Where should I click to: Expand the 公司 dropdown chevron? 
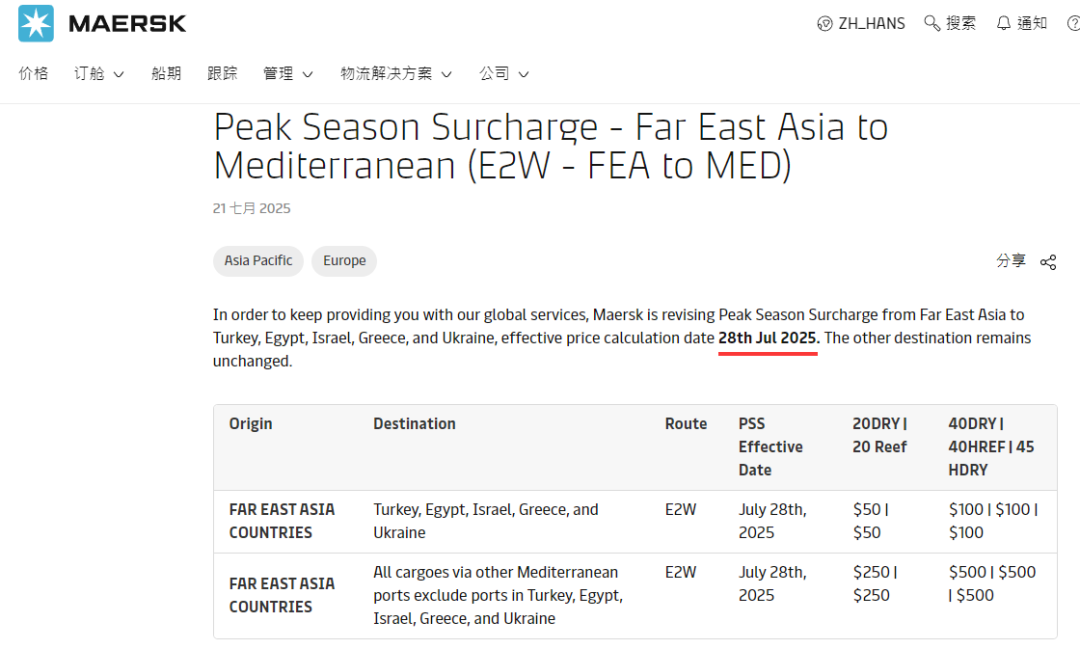point(523,74)
